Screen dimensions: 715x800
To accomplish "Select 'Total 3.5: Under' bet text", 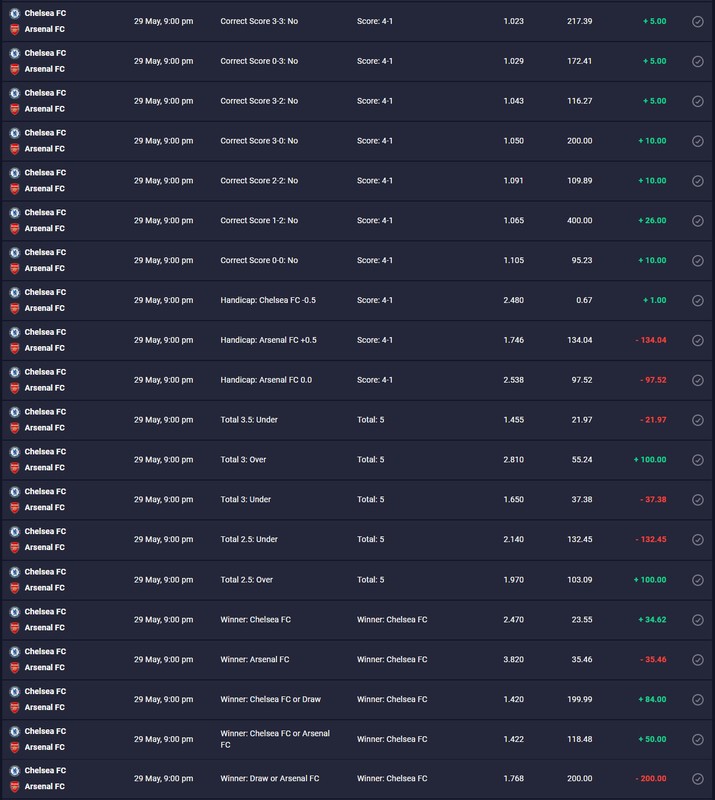I will [x=249, y=420].
